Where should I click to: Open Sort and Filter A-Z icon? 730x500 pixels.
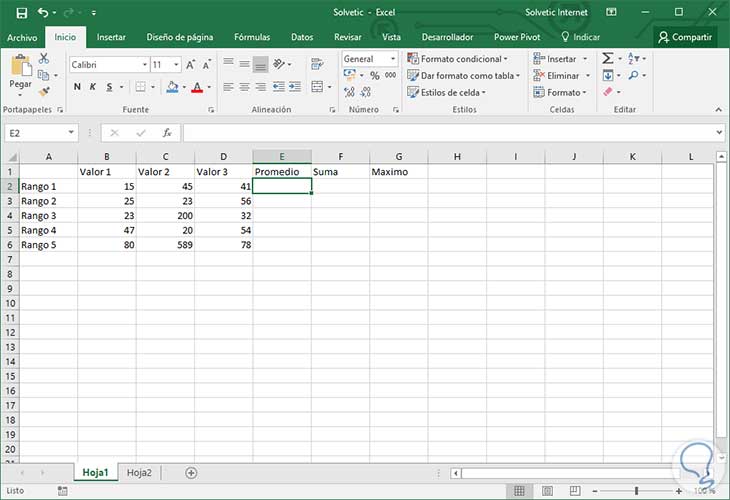(x=633, y=58)
